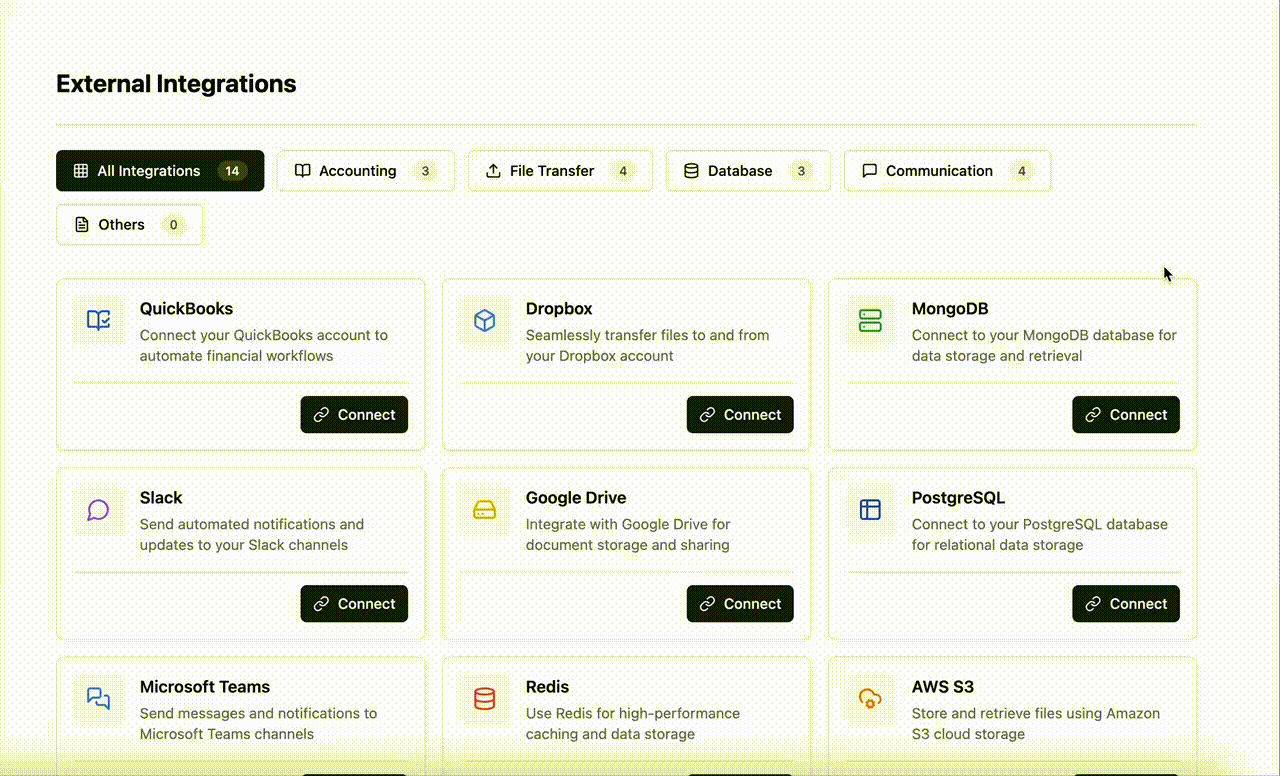
Task: Click the Redis description about caching
Action: pyautogui.click(x=633, y=724)
